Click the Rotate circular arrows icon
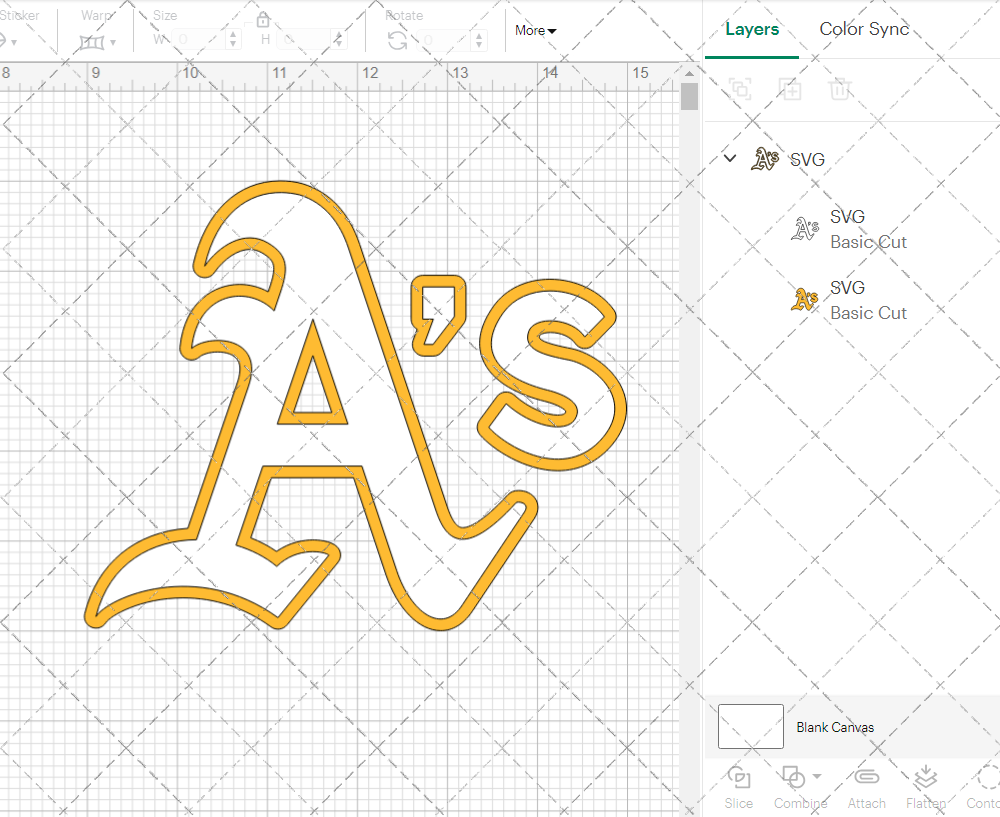This screenshot has width=1000, height=817. (x=398, y=41)
